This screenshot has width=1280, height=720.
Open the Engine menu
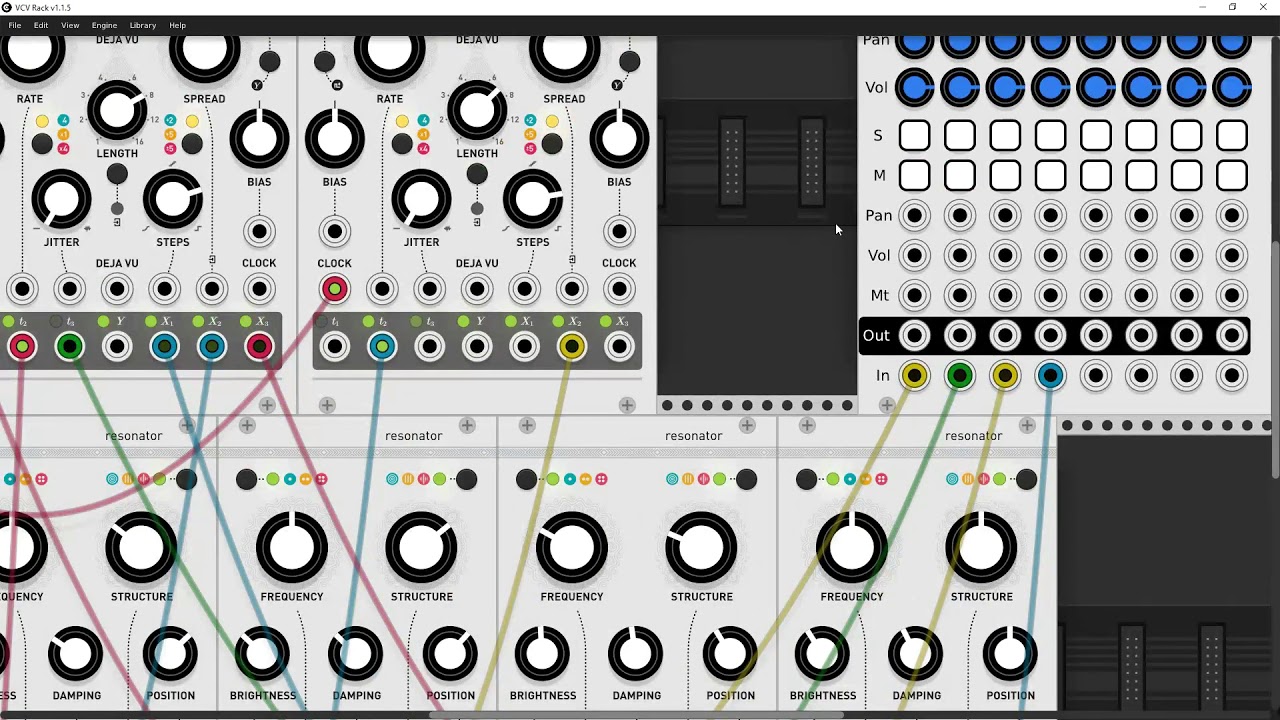point(104,25)
